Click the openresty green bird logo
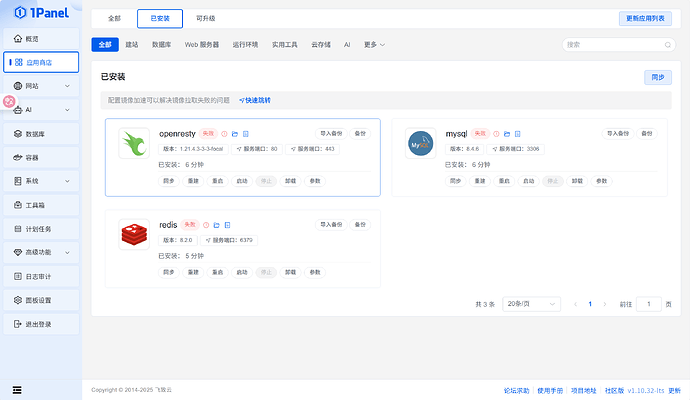Viewport: 690px width, 400px height. [x=134, y=143]
